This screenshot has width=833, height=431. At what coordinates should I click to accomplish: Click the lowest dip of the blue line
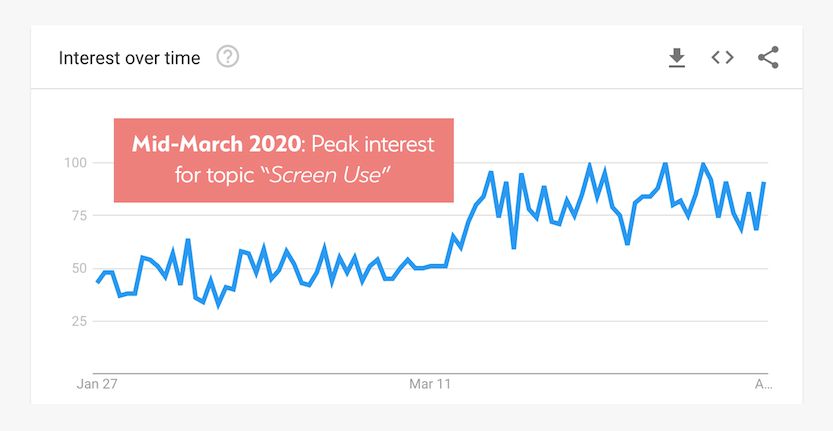point(218,304)
